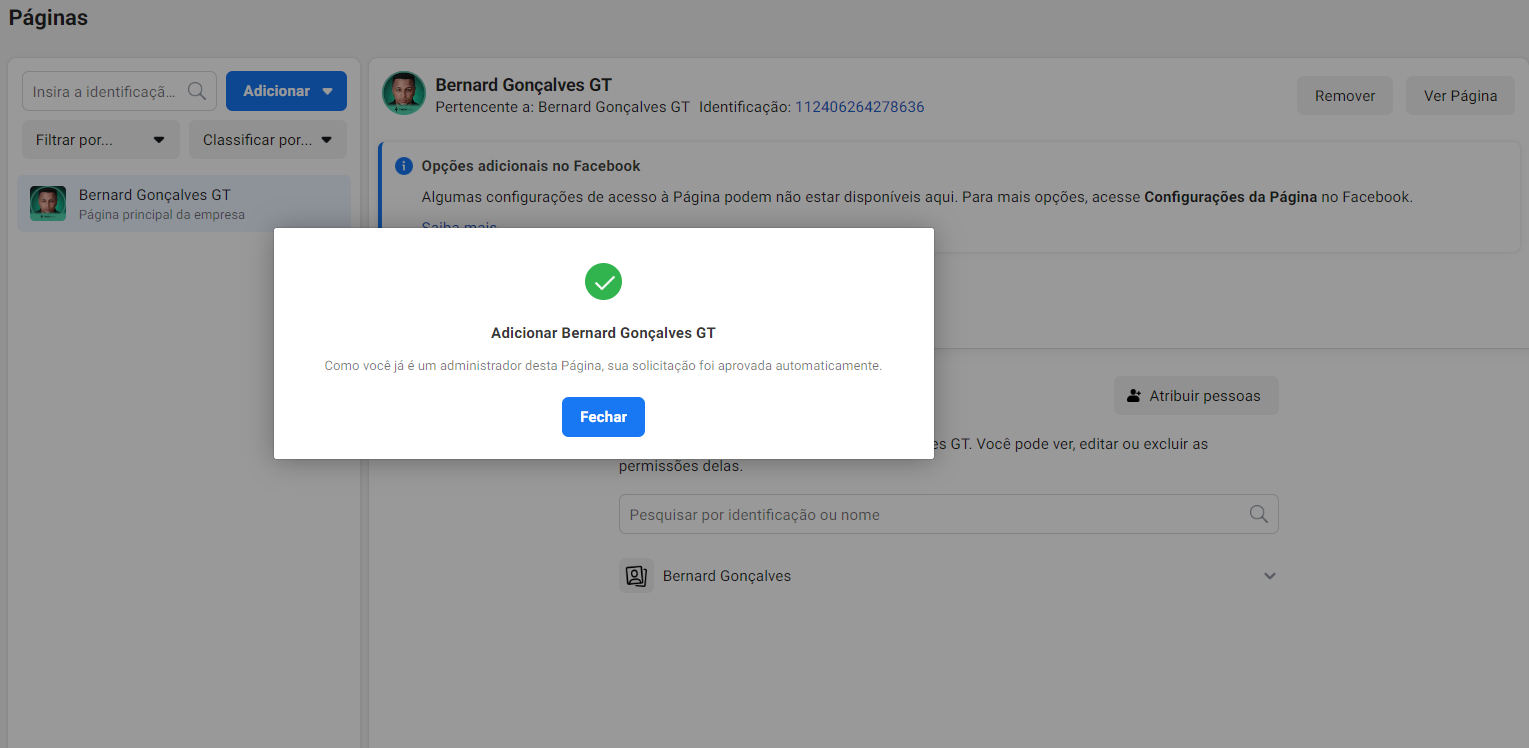Open the Classificar por dropdown
Viewport: 1529px width, 748px height.
point(268,140)
